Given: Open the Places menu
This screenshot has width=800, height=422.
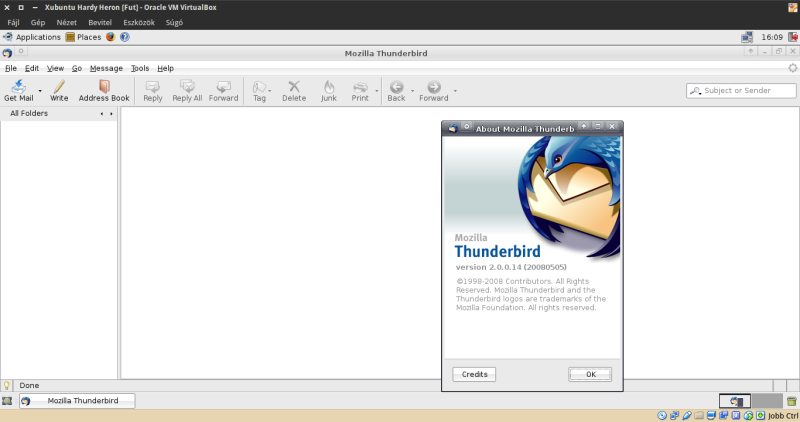Looking at the screenshot, I should [84, 37].
